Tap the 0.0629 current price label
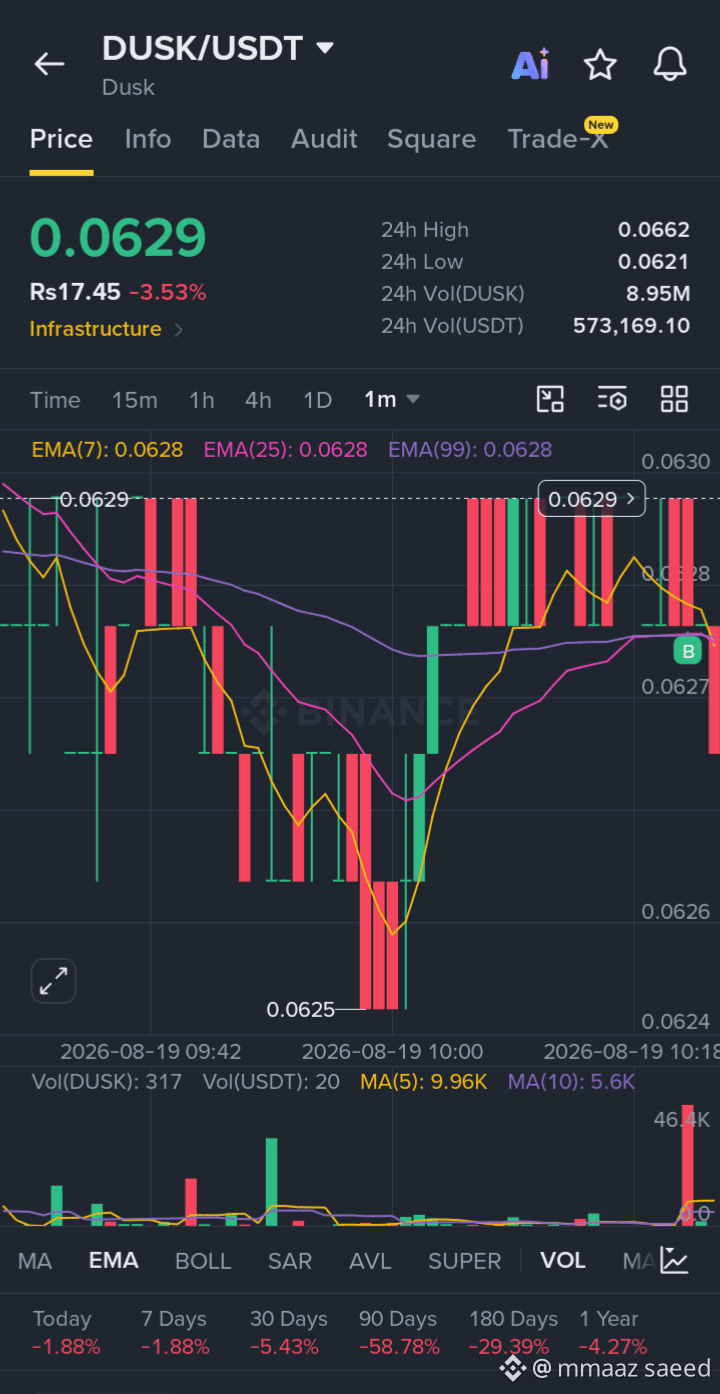The height and width of the screenshot is (1394, 720). 592,498
